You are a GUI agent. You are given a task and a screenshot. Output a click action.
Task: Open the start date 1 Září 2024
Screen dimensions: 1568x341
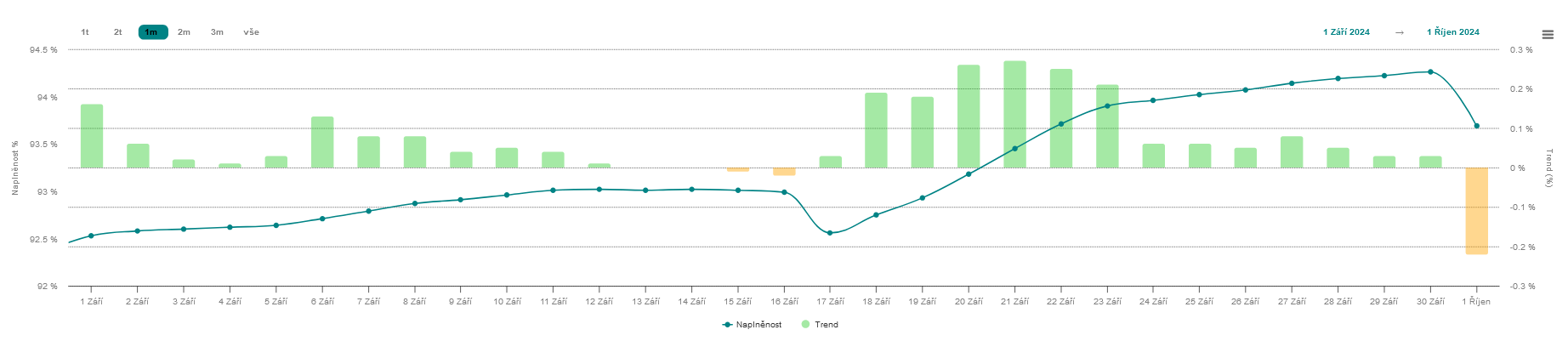point(1346,32)
